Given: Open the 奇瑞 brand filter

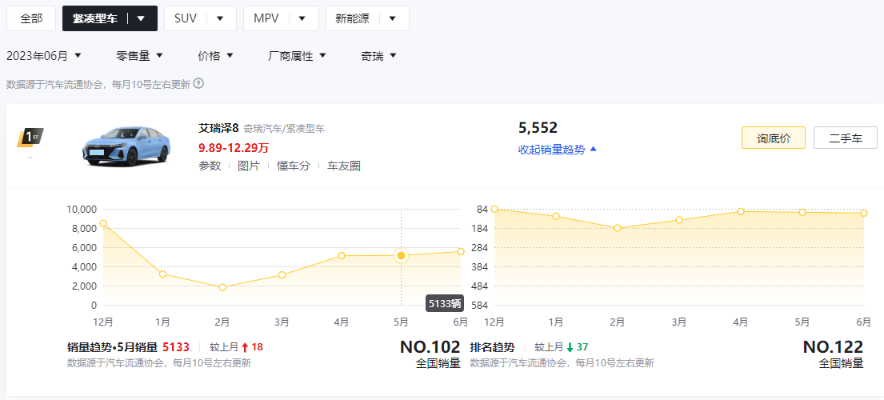Looking at the screenshot, I should (378, 56).
